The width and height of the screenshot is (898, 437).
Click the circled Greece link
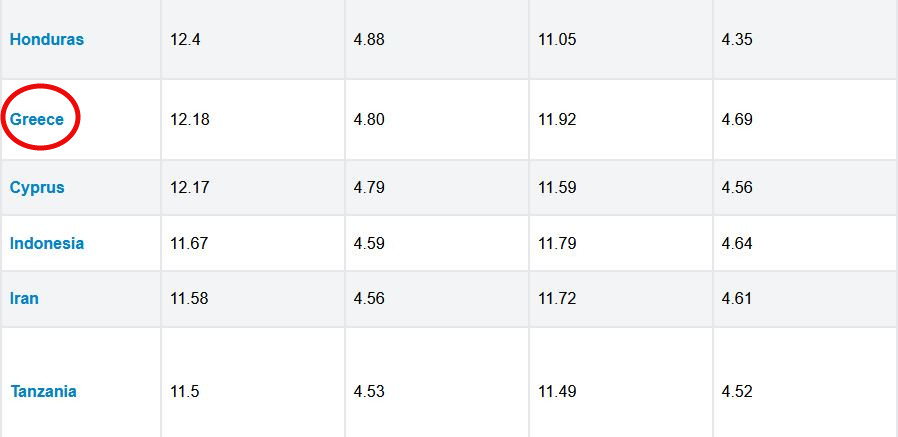(37, 120)
